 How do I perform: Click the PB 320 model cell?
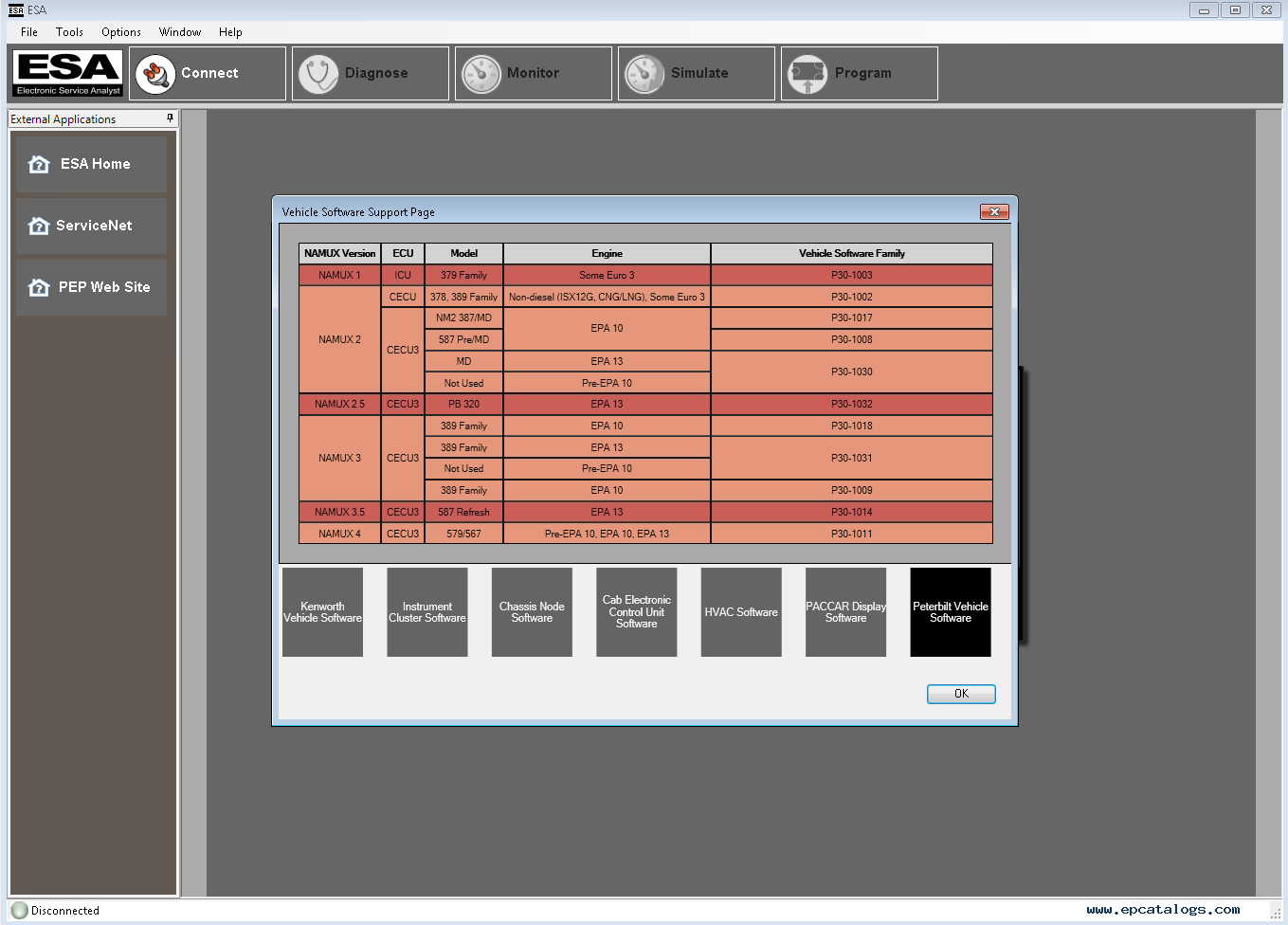coord(463,404)
